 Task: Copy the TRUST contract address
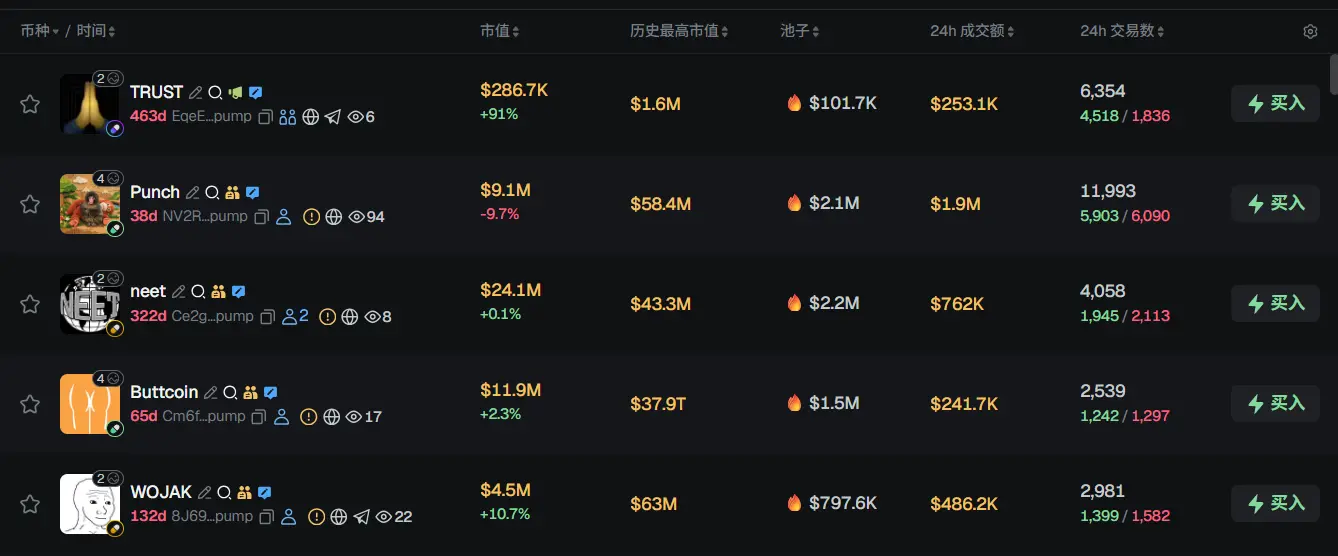(266, 117)
